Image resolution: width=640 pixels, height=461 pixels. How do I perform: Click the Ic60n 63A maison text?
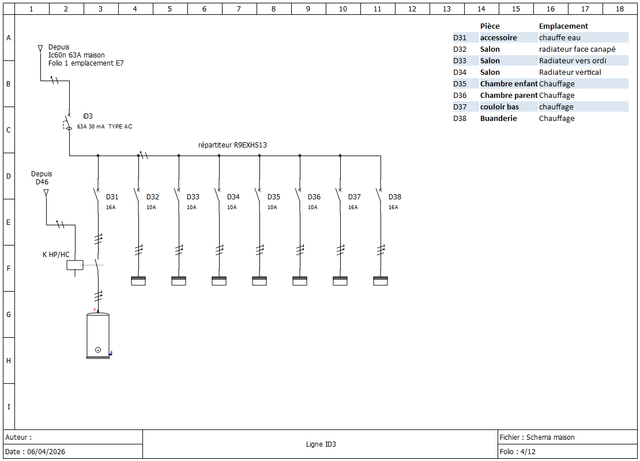pos(76,55)
